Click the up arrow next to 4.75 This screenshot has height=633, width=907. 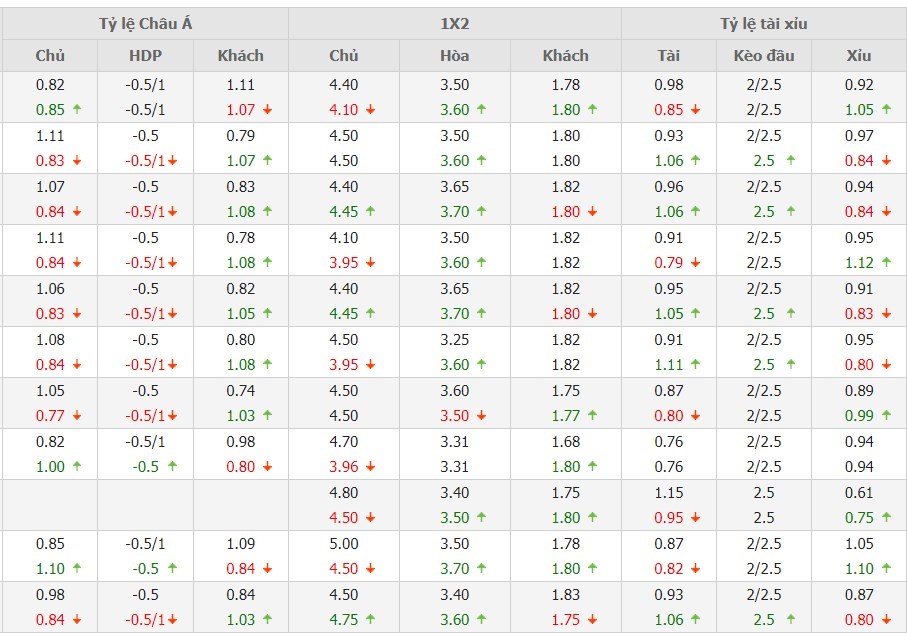pyautogui.click(x=371, y=620)
